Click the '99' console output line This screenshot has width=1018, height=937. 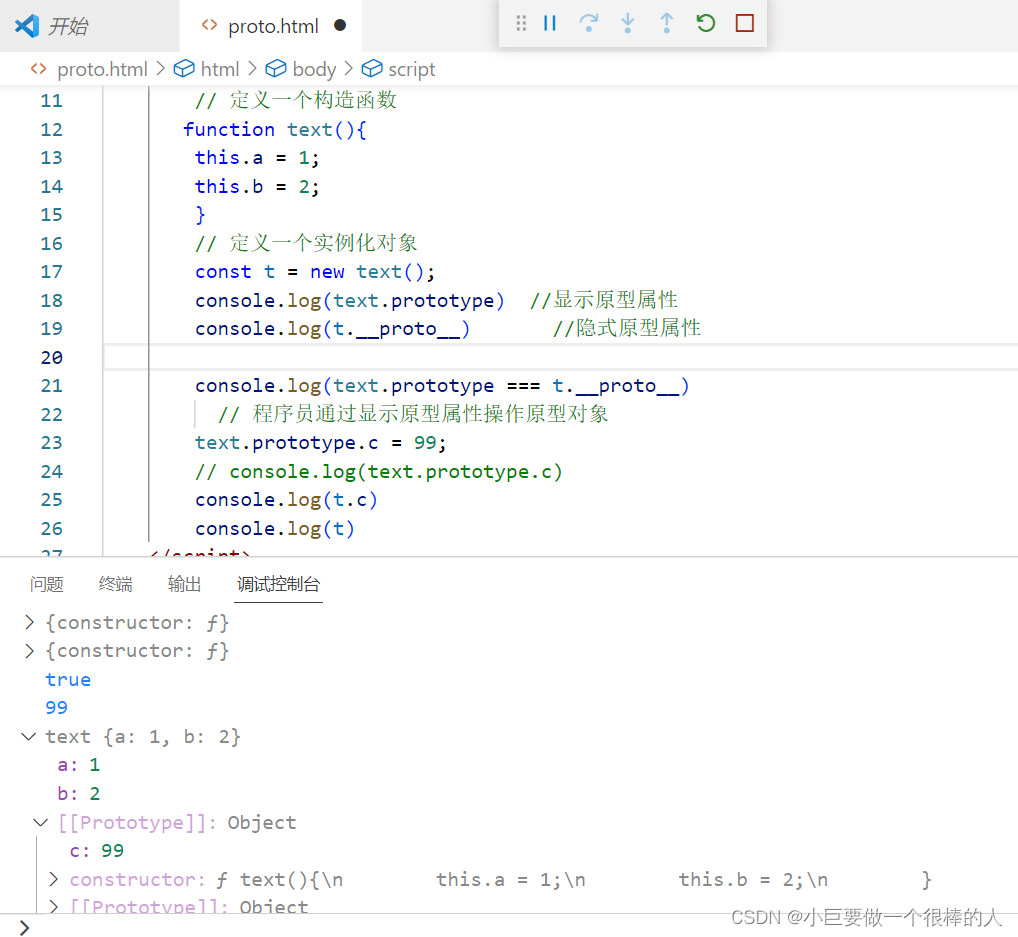point(56,707)
